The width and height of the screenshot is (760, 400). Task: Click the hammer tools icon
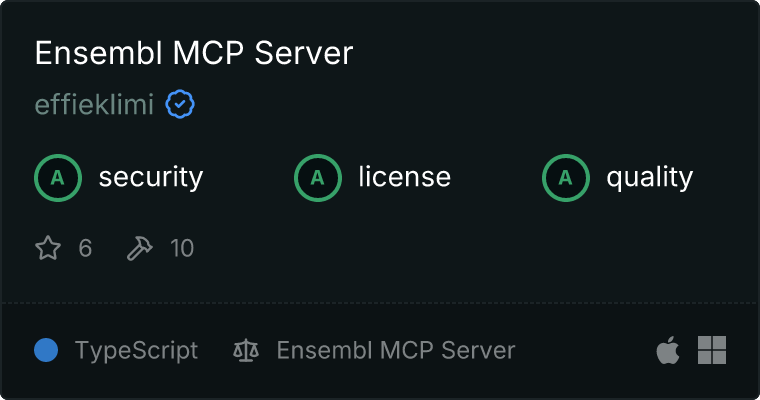coord(140,248)
